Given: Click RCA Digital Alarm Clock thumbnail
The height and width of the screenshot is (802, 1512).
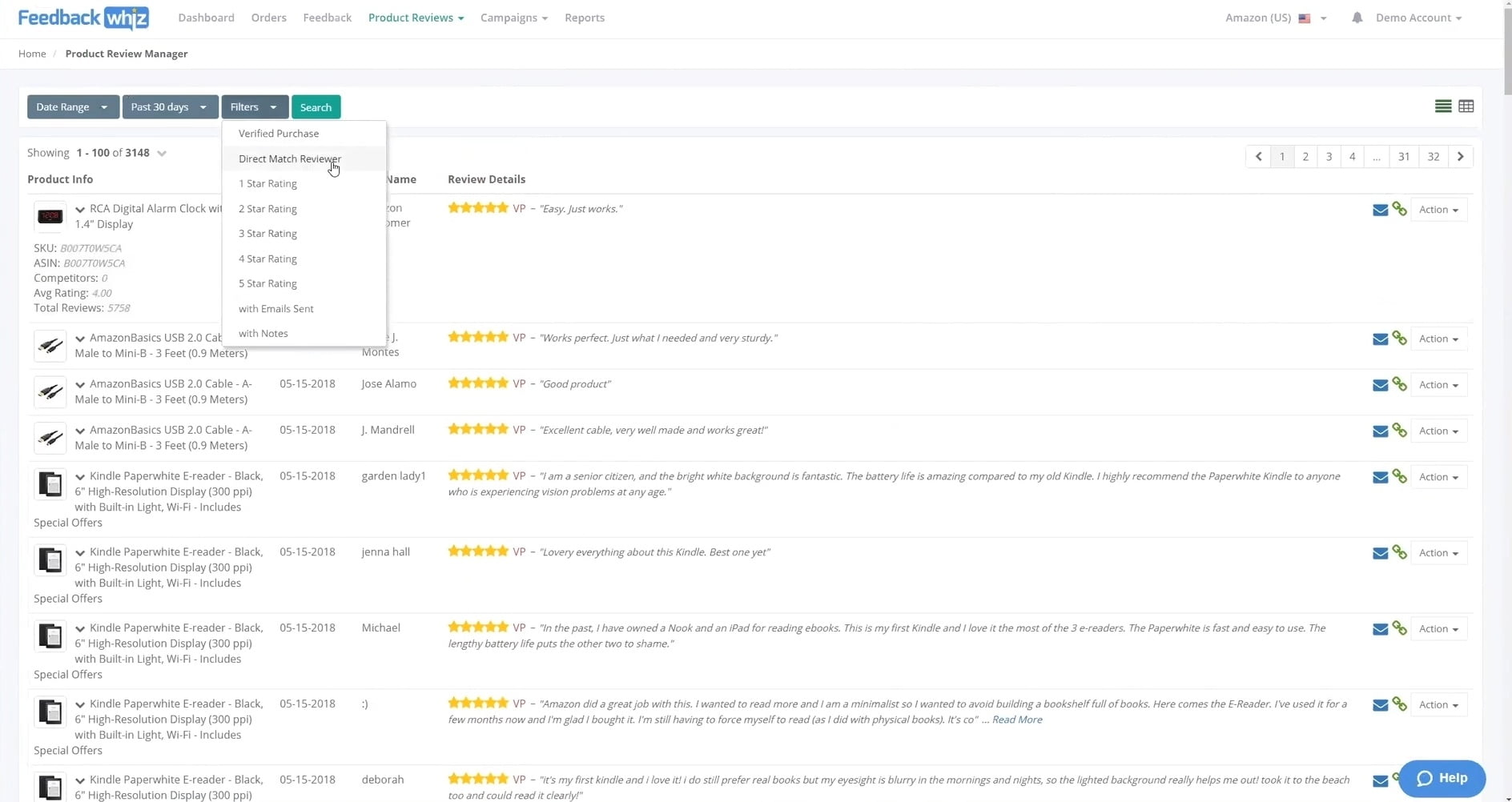Looking at the screenshot, I should tap(50, 217).
